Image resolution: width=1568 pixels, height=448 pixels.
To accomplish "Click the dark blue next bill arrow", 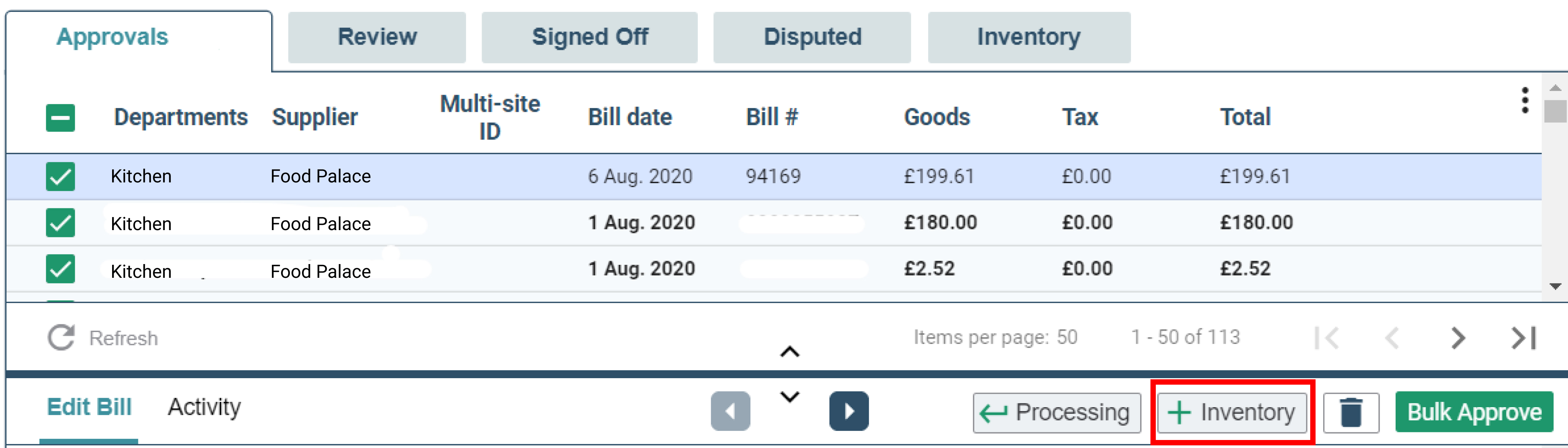I will tap(848, 411).
